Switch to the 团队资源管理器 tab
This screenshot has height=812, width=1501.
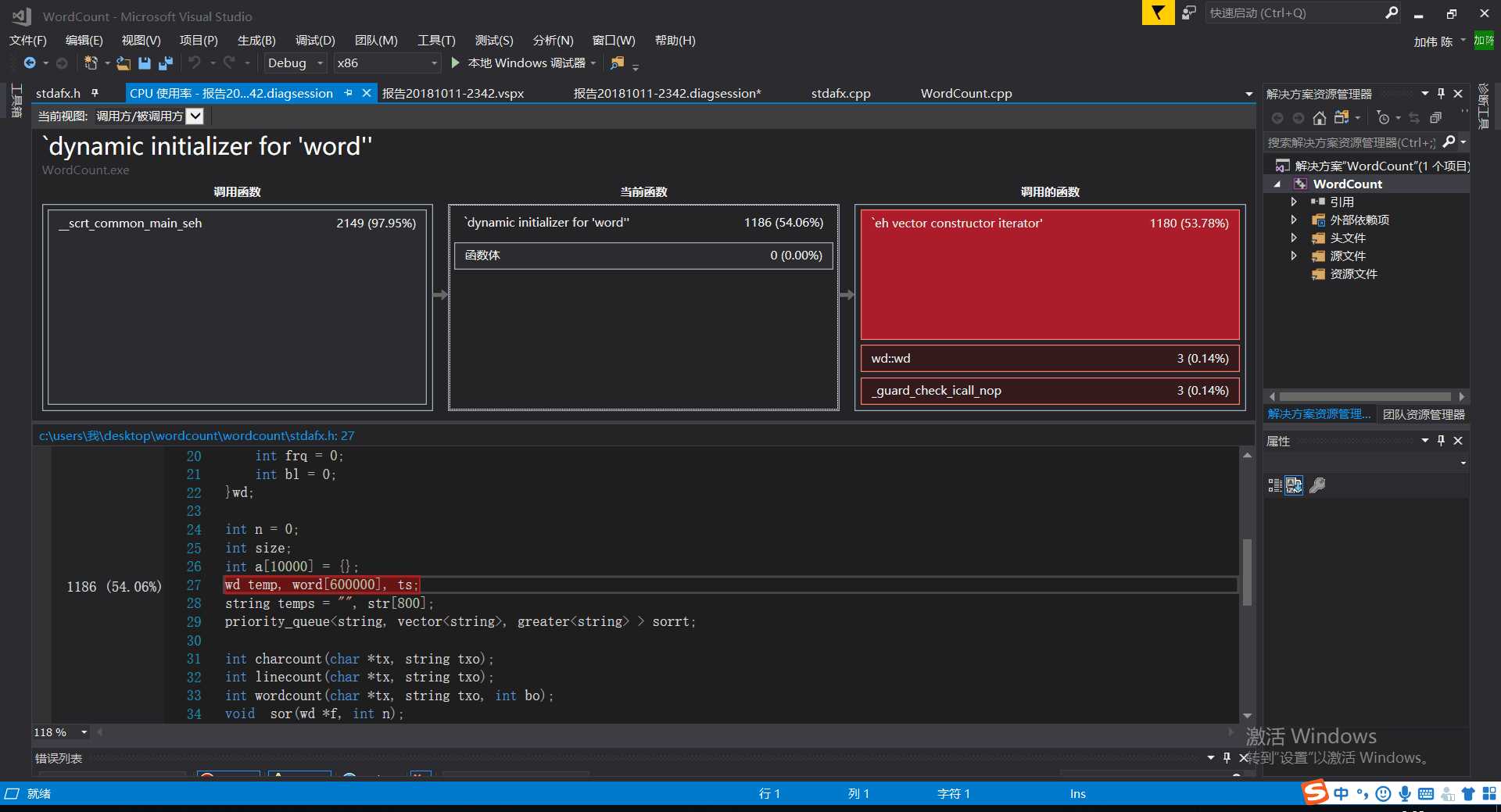(x=1424, y=414)
